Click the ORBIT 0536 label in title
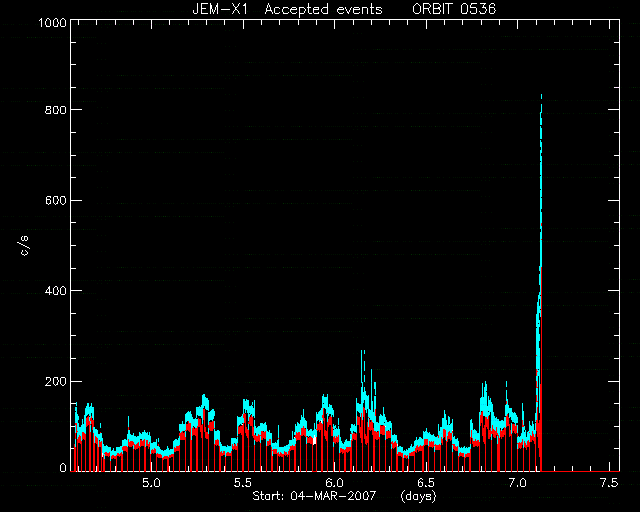Image resolution: width=640 pixels, height=512 pixels. [x=454, y=9]
